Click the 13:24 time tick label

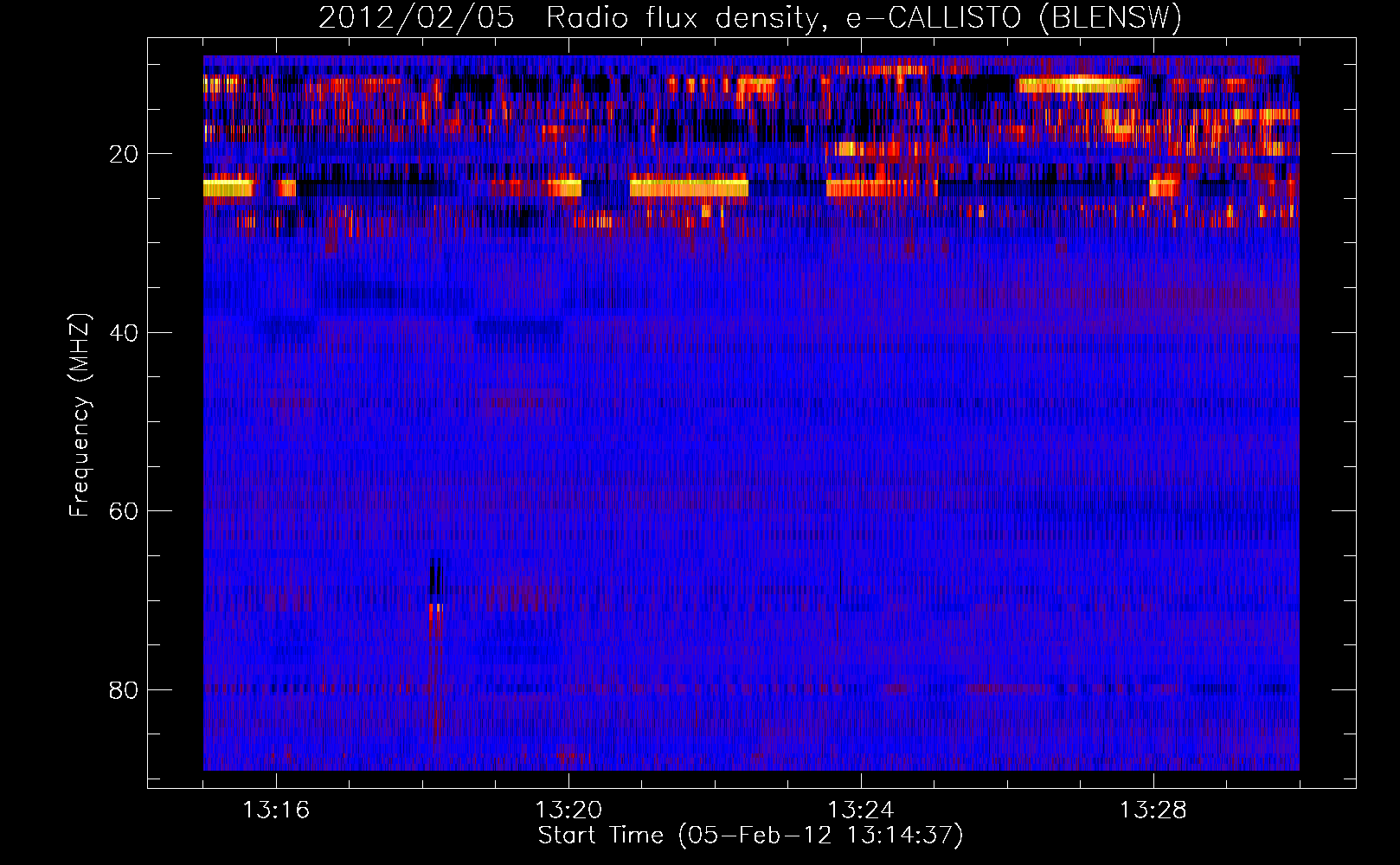tap(861, 810)
